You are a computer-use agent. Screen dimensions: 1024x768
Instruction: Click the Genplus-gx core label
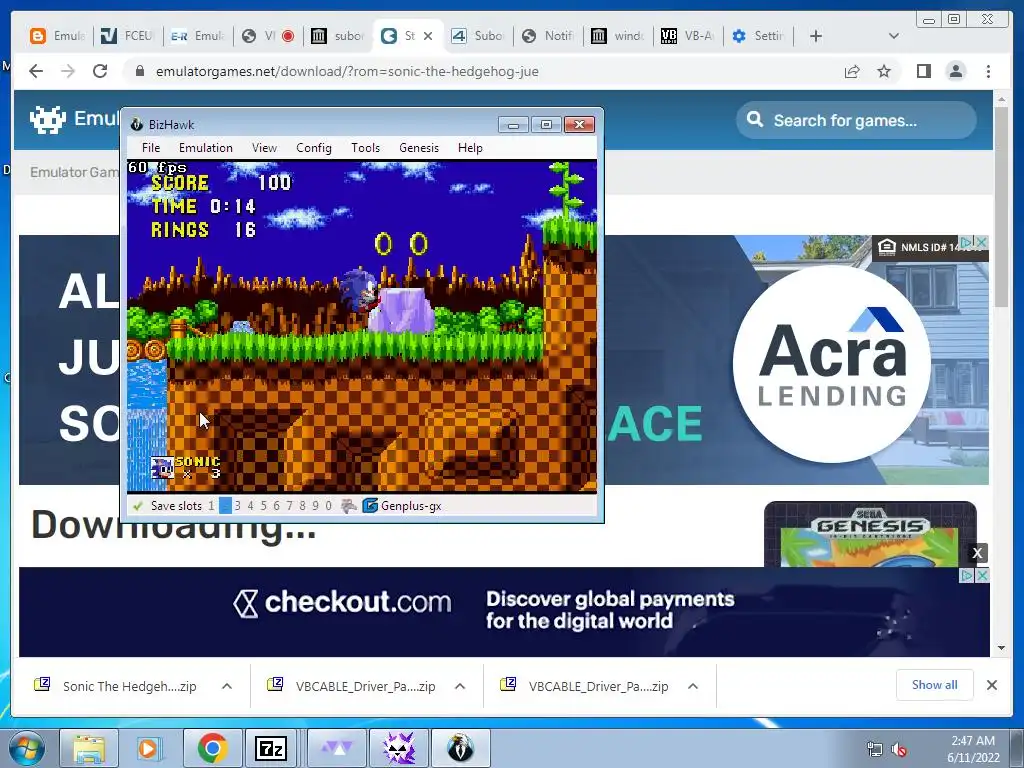coord(411,505)
